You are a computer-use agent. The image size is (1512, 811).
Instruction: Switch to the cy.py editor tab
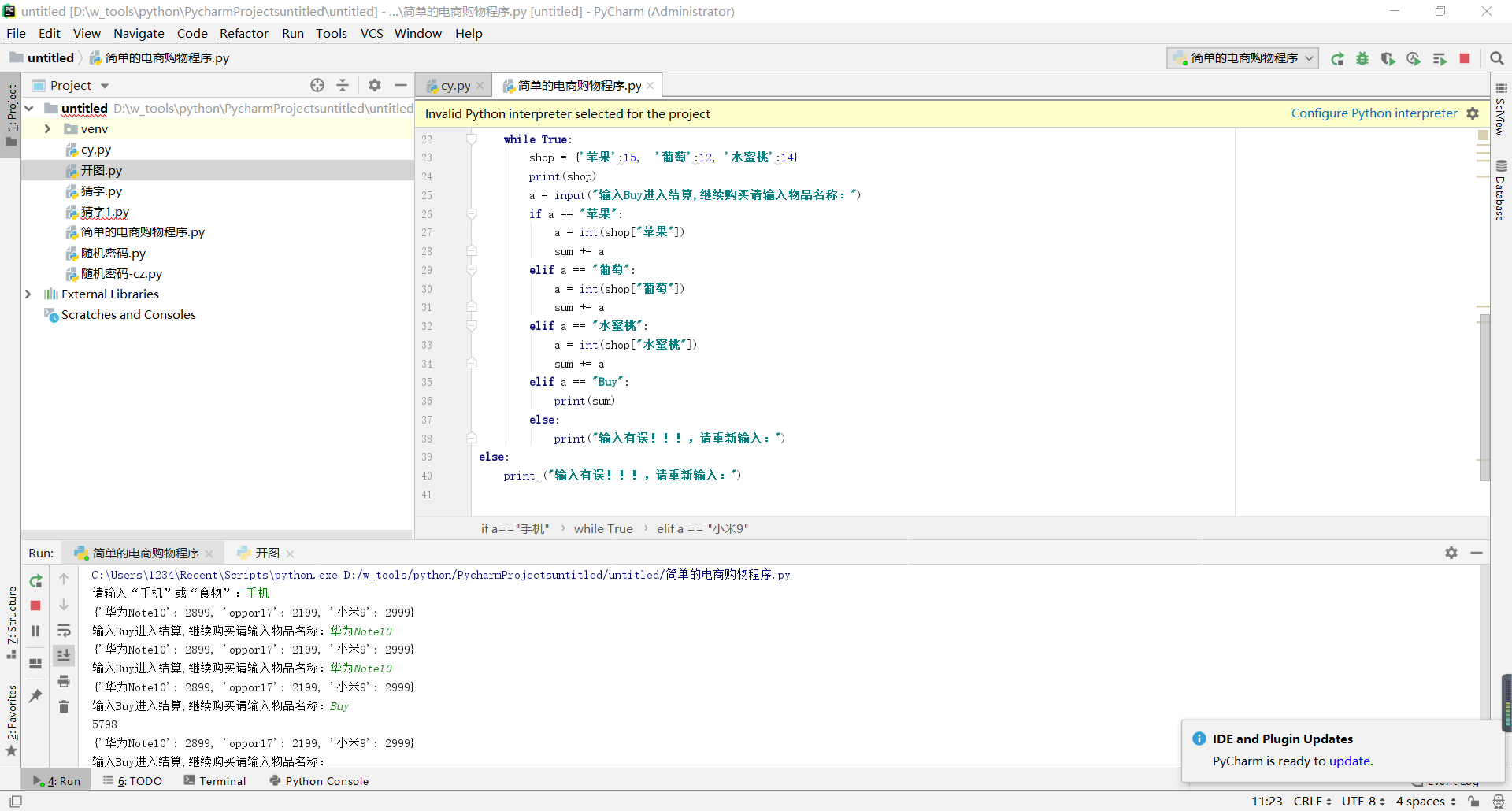[454, 86]
